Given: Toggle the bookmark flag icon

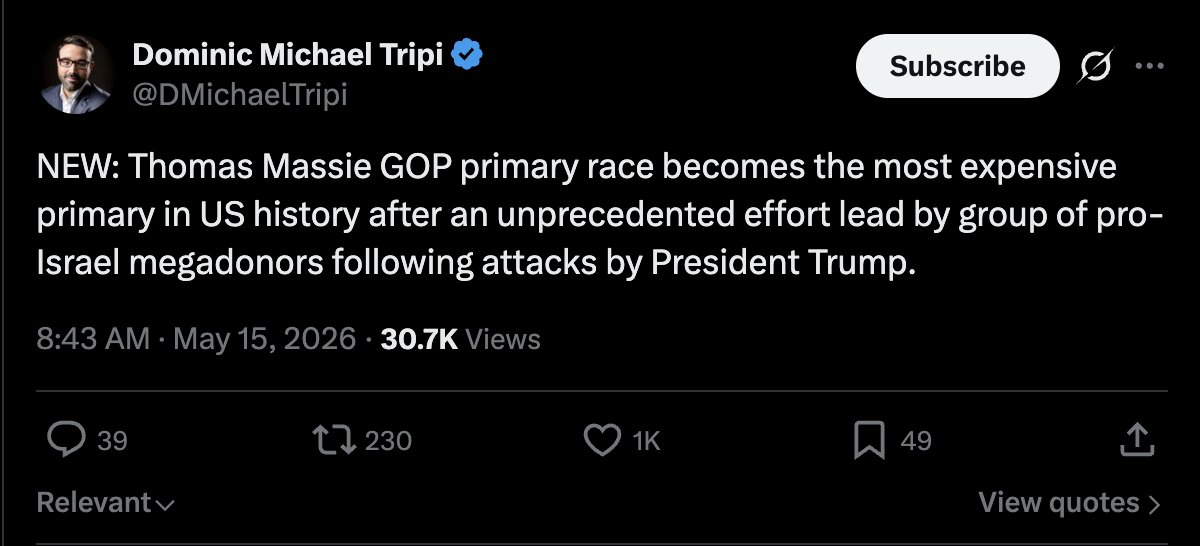Looking at the screenshot, I should pyautogui.click(x=868, y=440).
